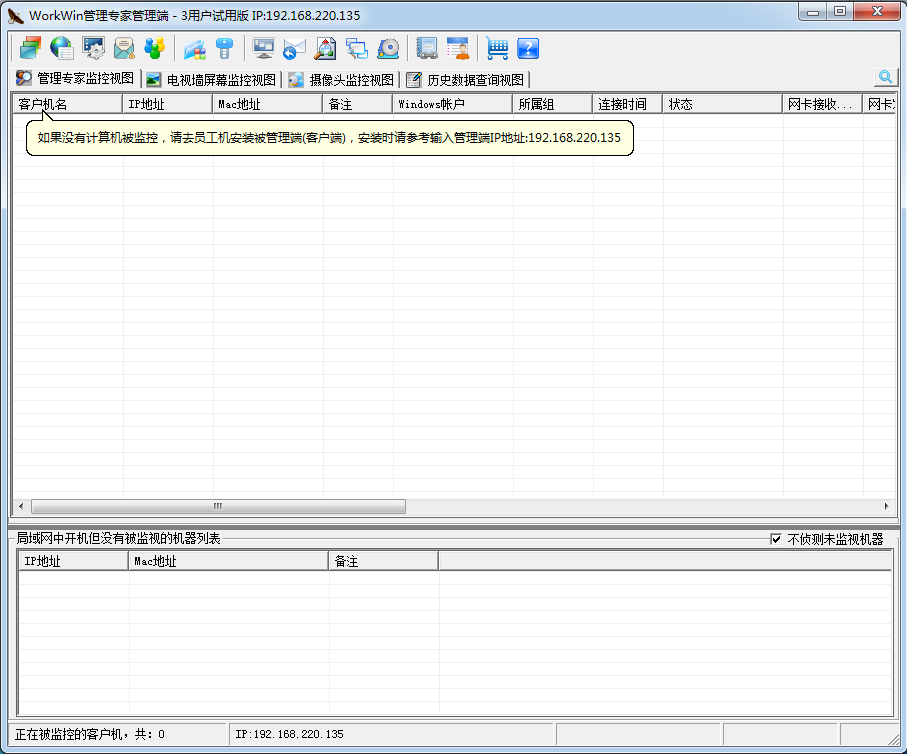
Task: Click the disc drive toolbar icon
Action: 388,48
